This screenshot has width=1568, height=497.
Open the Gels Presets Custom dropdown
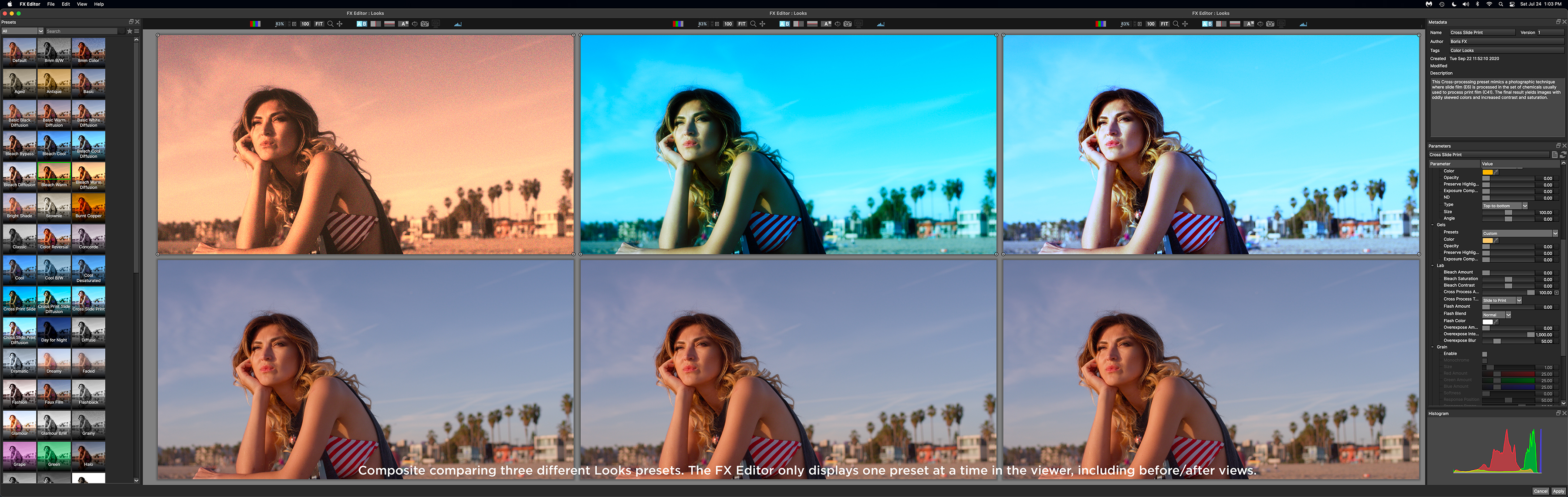coord(1520,233)
